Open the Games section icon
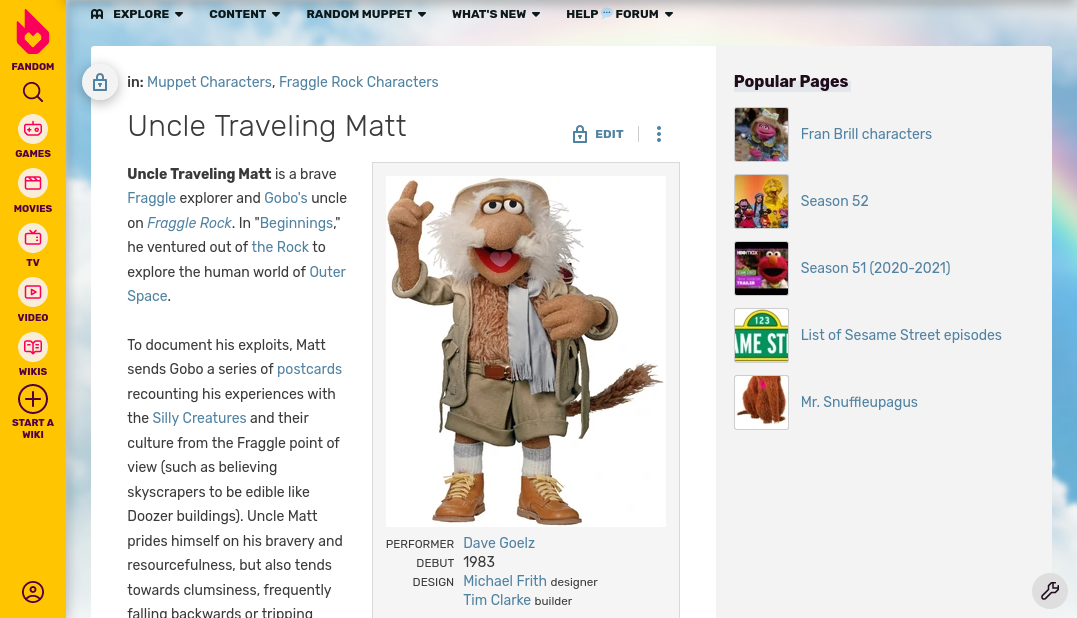This screenshot has width=1077, height=618. pyautogui.click(x=33, y=129)
